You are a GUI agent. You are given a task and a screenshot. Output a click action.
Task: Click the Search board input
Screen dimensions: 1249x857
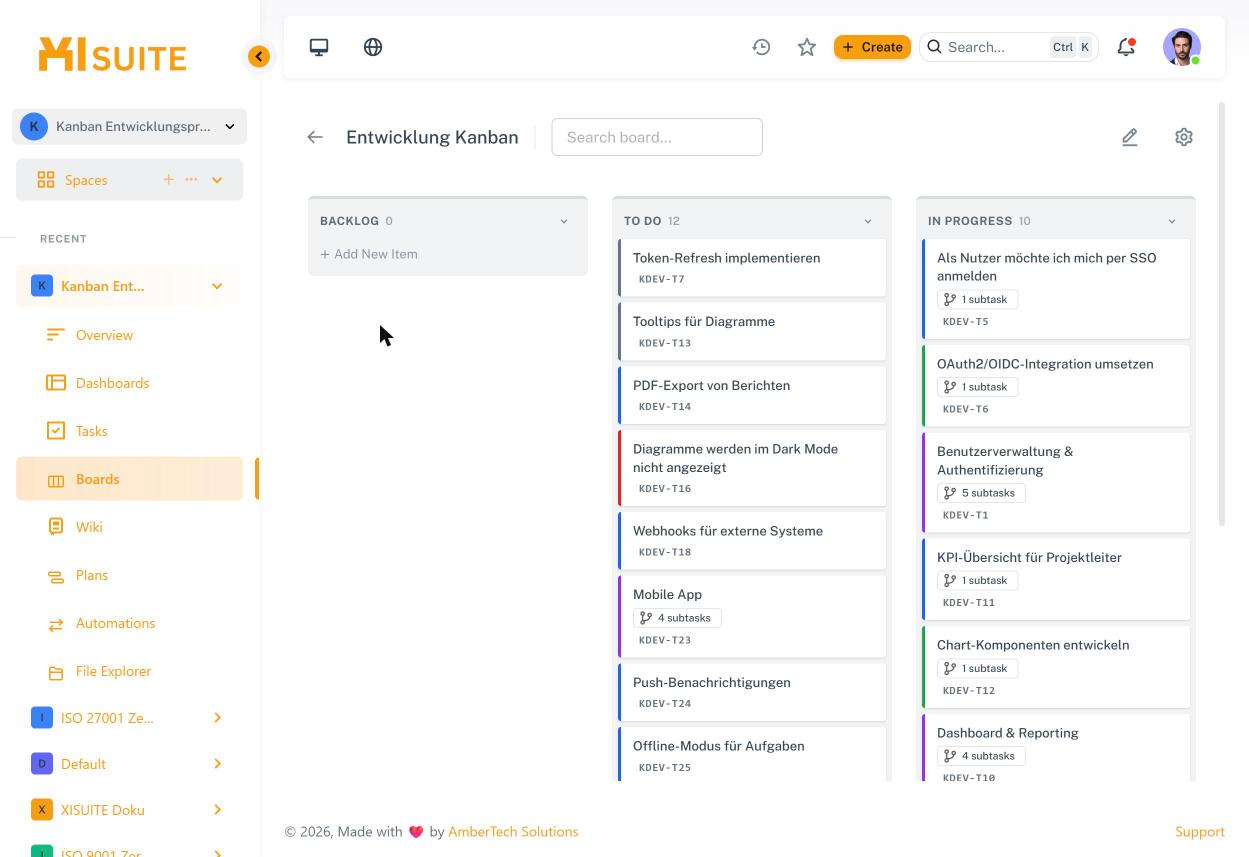[x=657, y=137]
